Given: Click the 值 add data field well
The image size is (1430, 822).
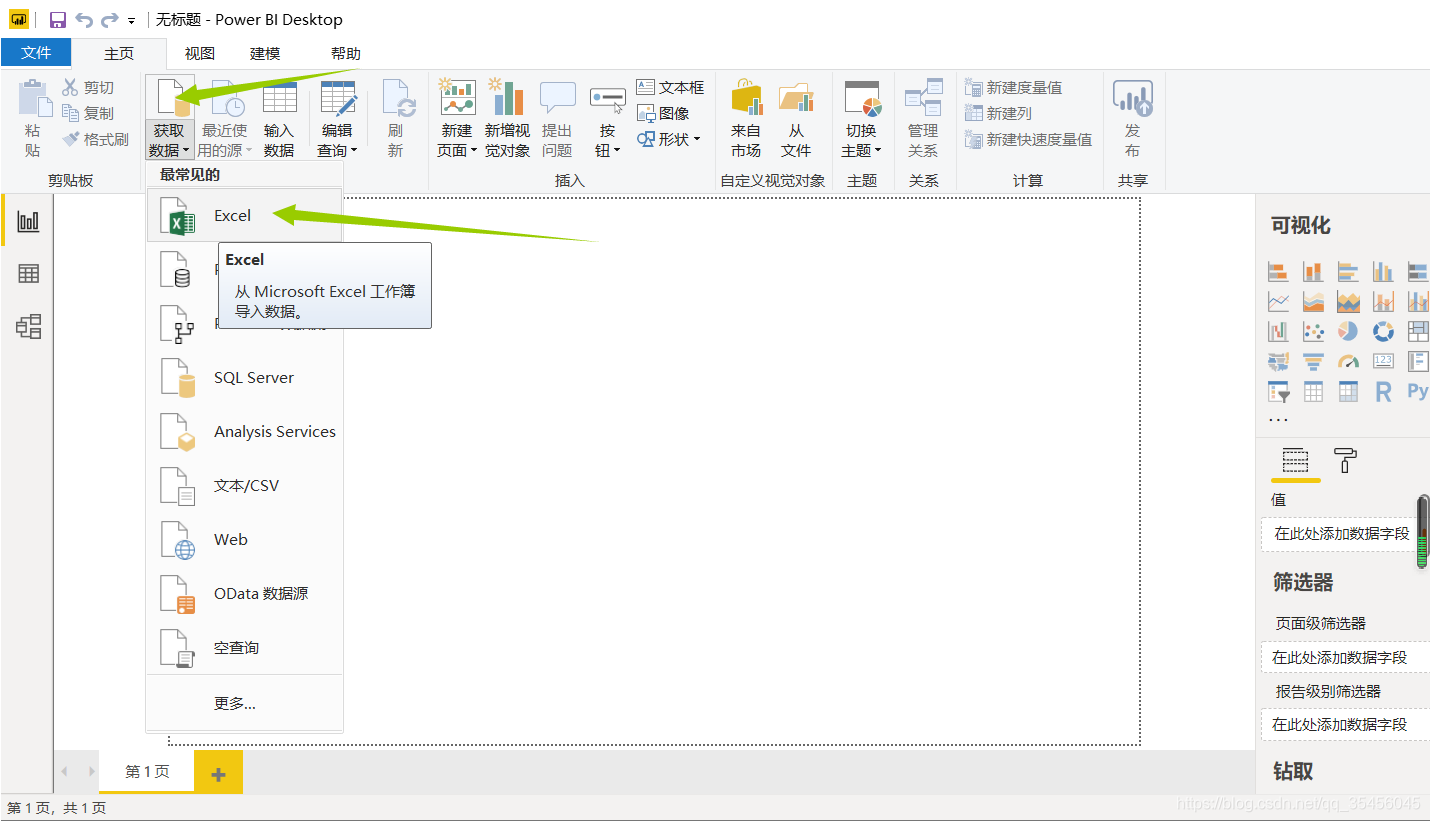Looking at the screenshot, I should [1341, 534].
